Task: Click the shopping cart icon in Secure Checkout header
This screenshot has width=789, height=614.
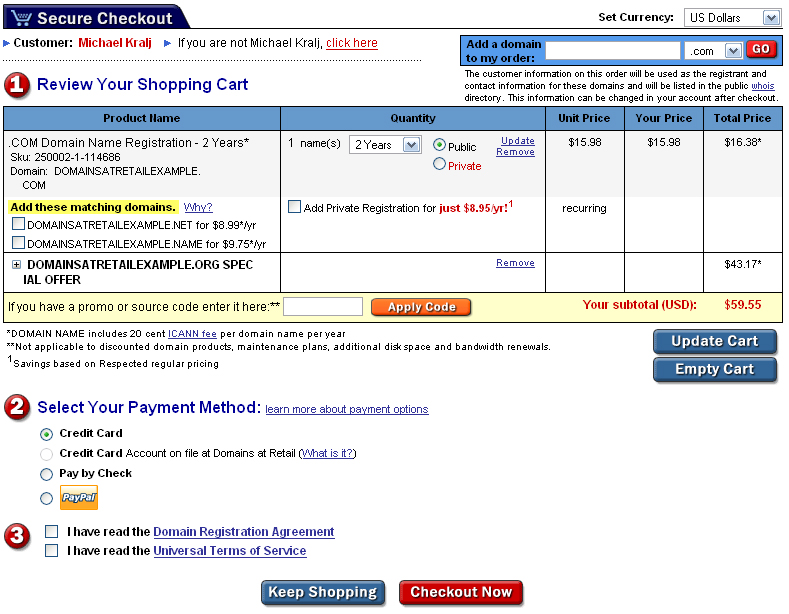Action: (22, 18)
